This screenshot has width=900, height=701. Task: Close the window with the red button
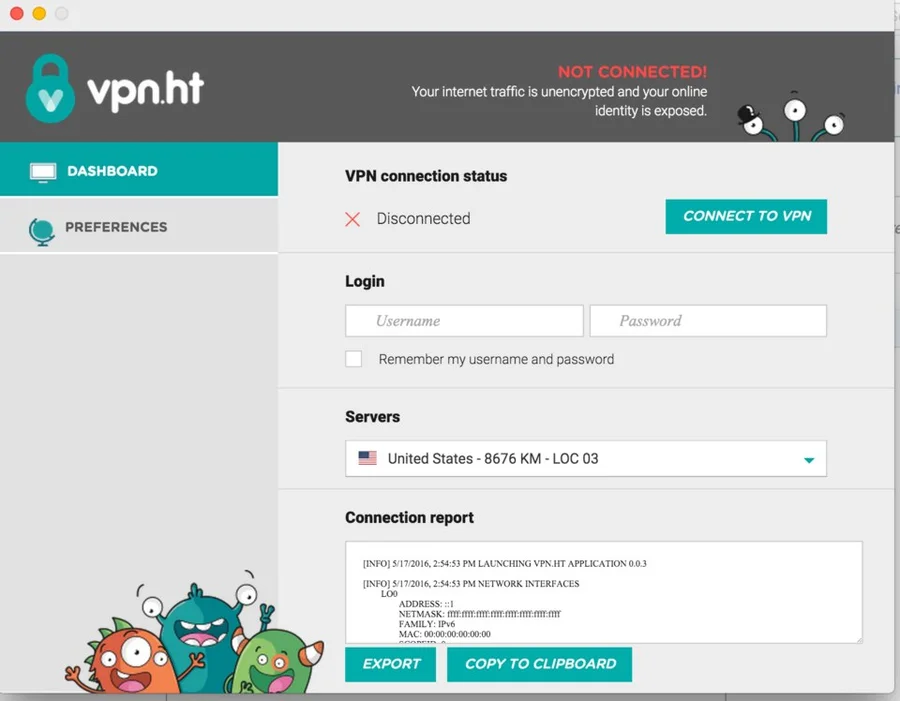pyautogui.click(x=17, y=13)
